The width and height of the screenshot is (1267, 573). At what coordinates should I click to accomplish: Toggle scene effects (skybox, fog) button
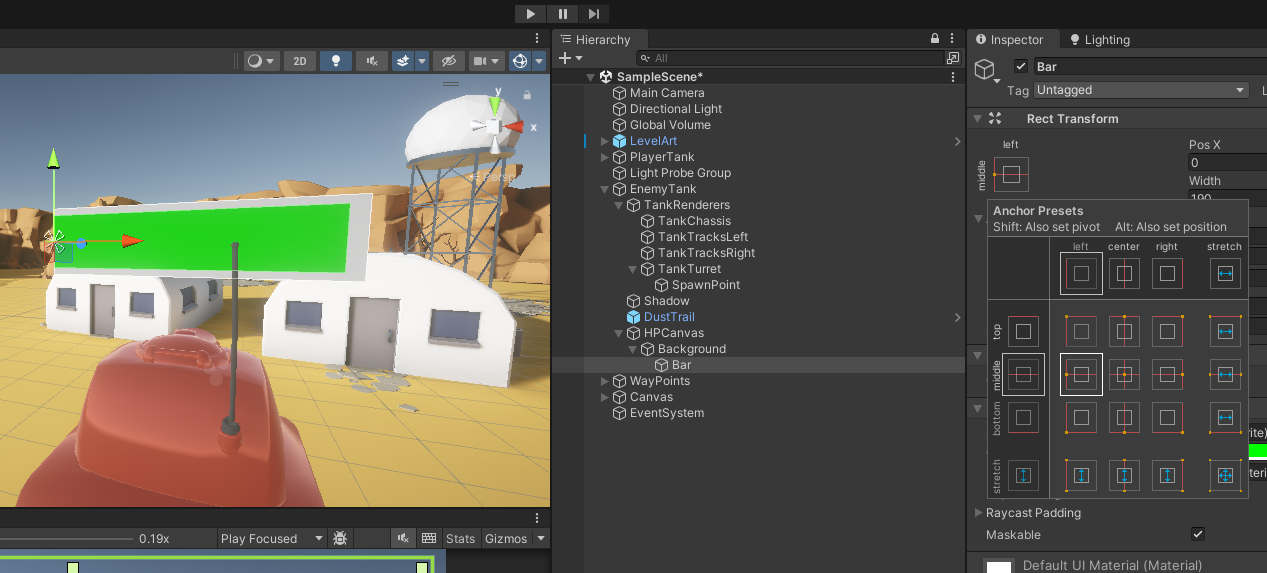pyautogui.click(x=402, y=61)
